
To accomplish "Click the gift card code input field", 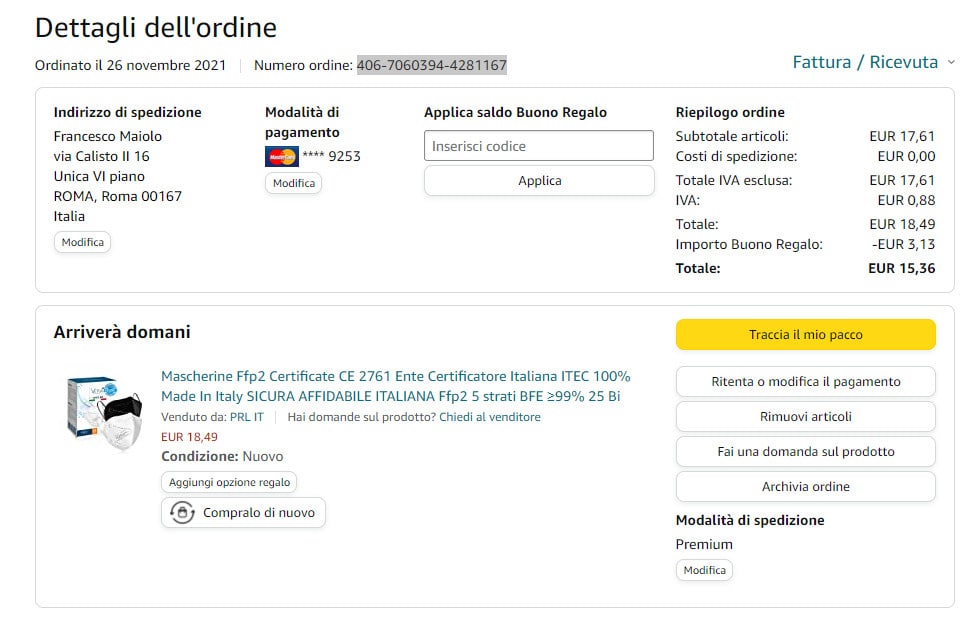I will click(x=538, y=146).
